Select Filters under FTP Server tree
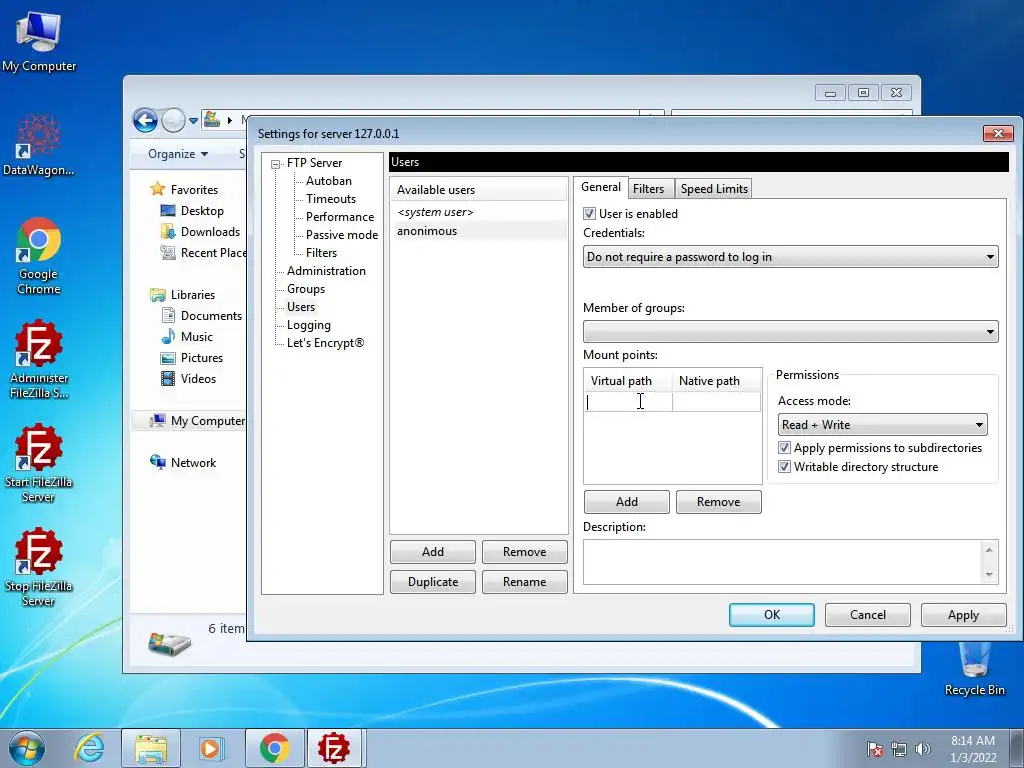Screen dimensions: 1024x768 point(321,253)
